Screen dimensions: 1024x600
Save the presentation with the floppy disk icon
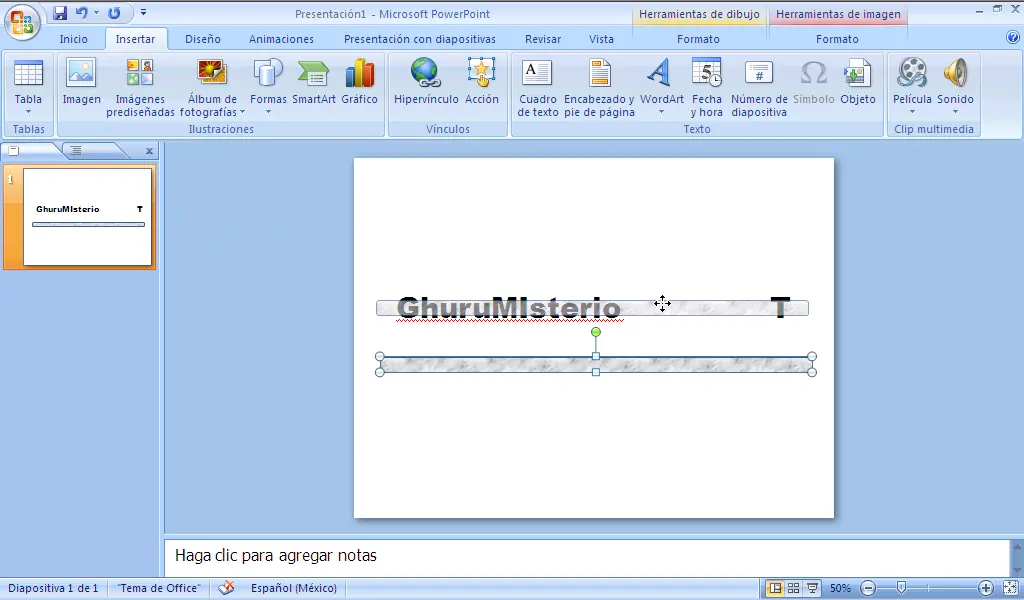point(60,12)
